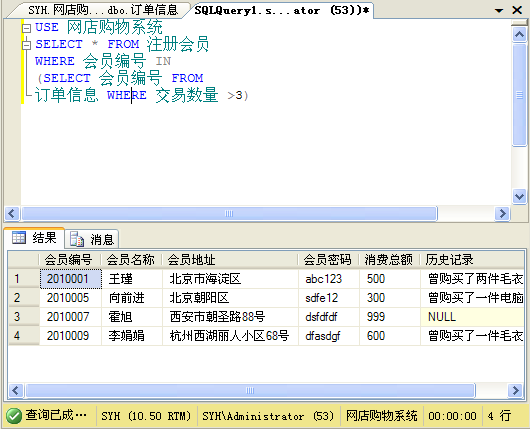Click results grid scrollbar left arrow
530x429 pixels.
(16, 390)
